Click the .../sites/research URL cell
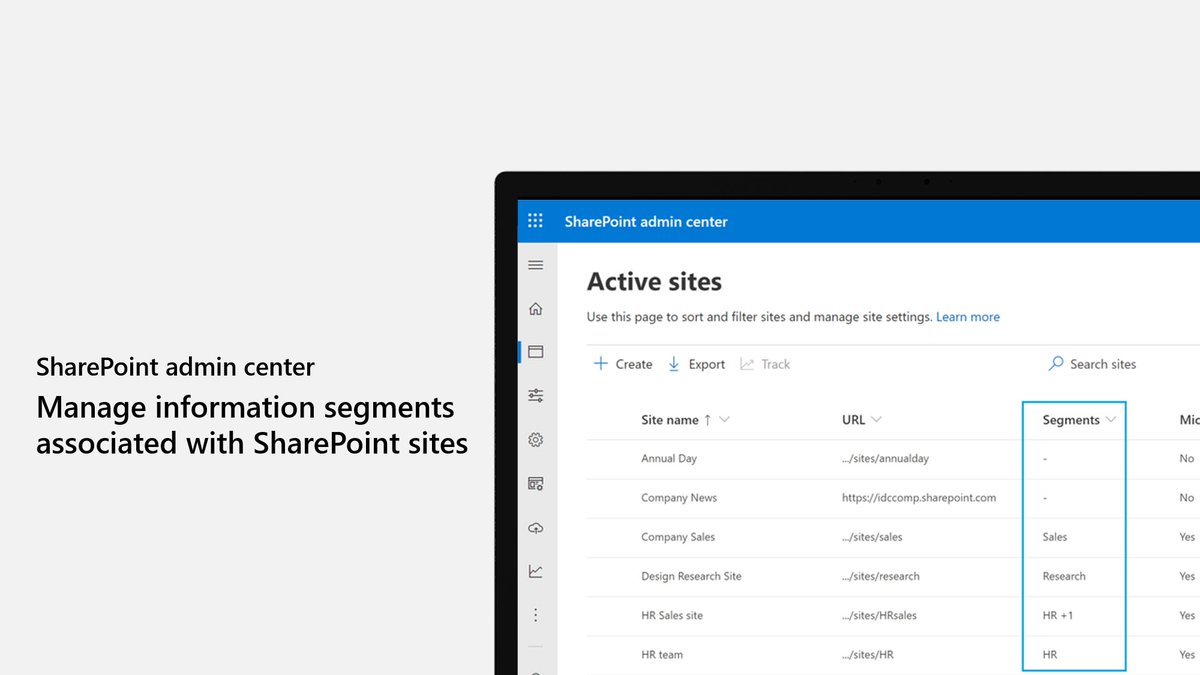This screenshot has height=675, width=1200. [x=881, y=576]
